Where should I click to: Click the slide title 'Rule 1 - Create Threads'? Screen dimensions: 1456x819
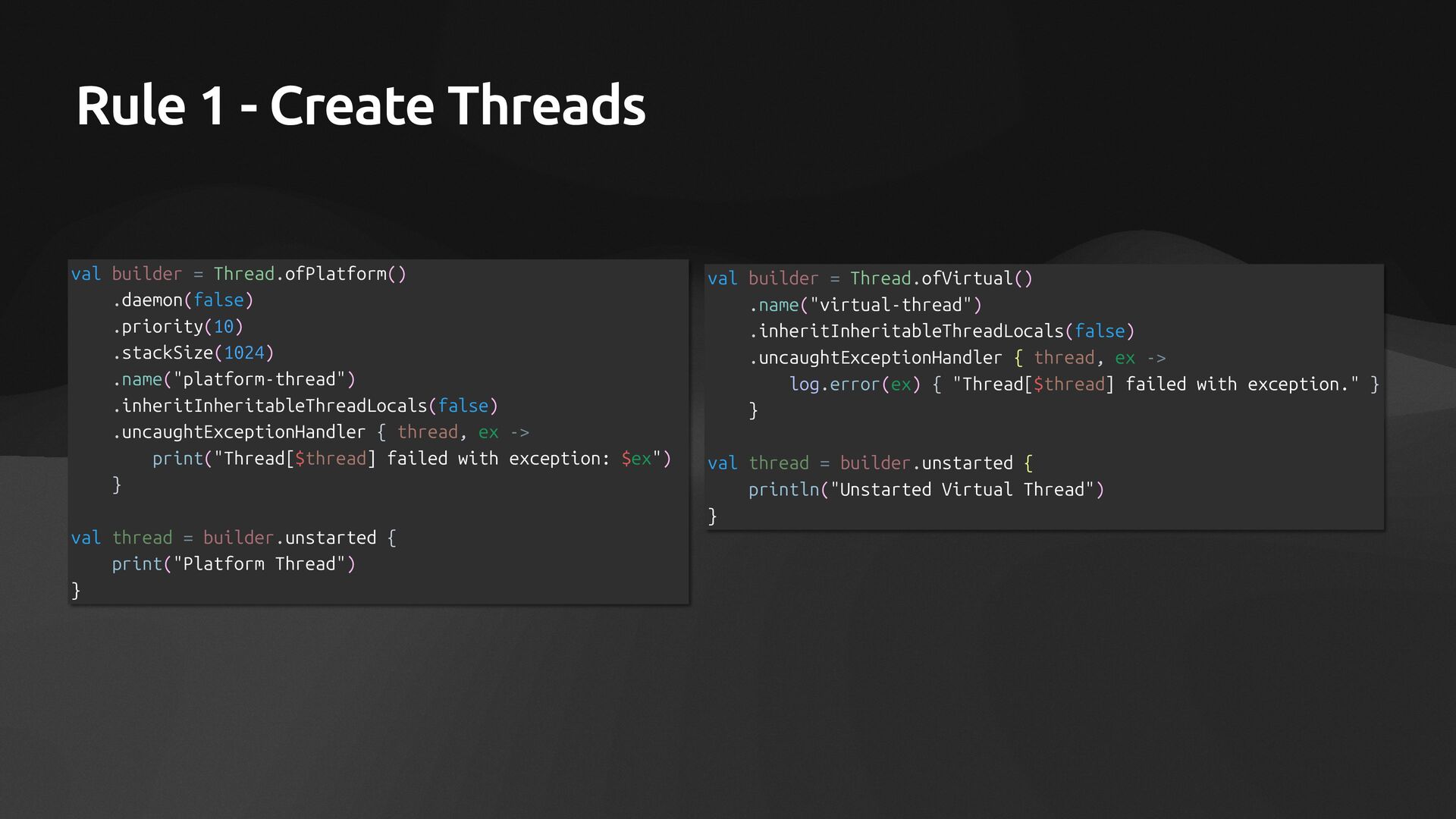360,105
